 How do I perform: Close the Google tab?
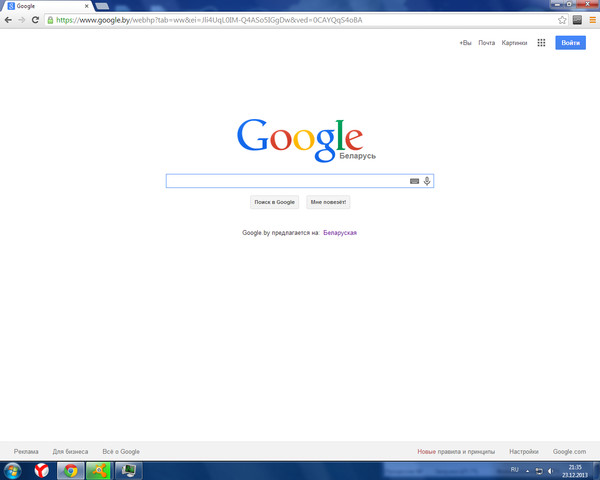tap(86, 6)
